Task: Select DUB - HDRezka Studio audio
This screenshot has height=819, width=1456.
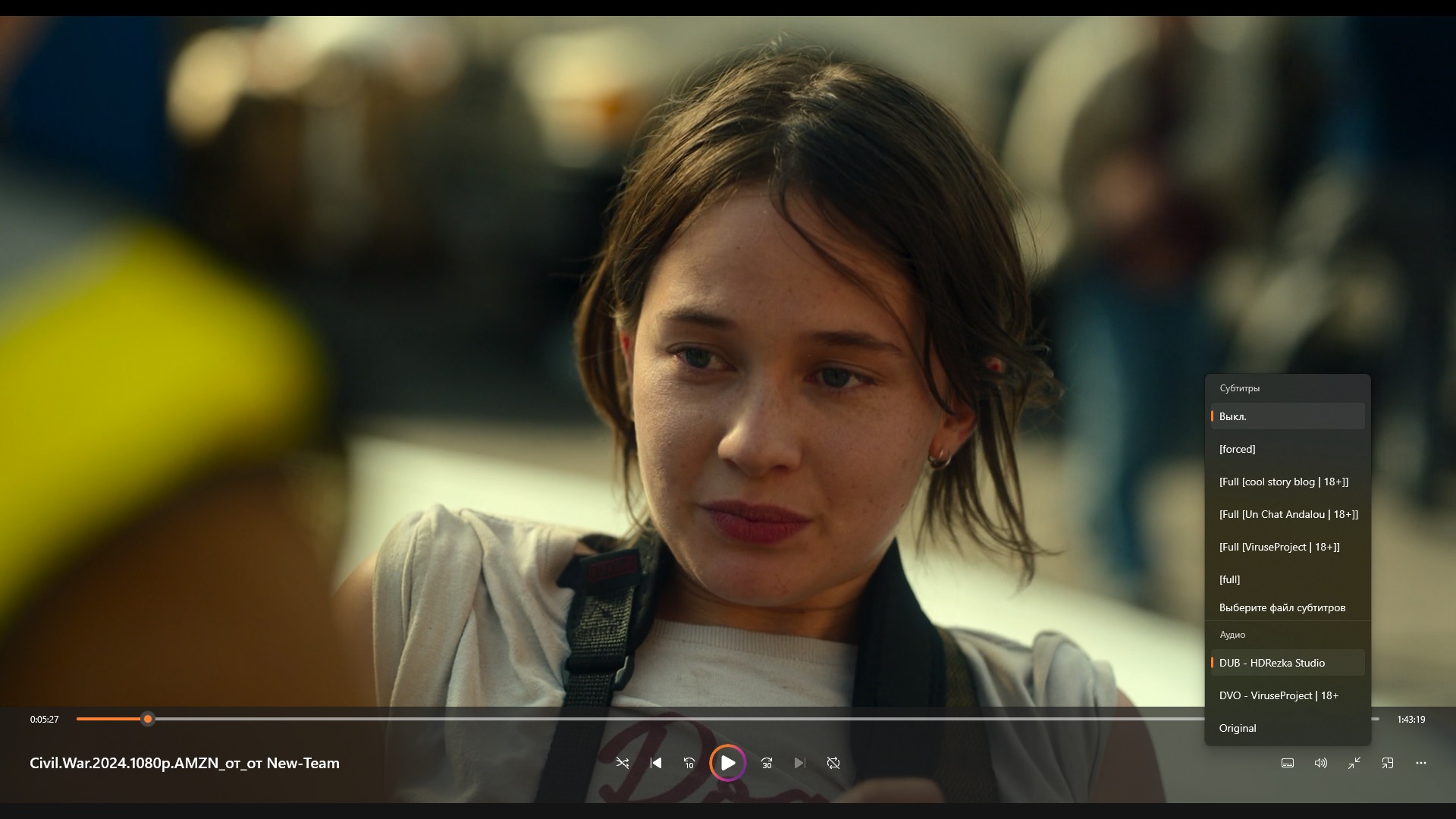Action: click(x=1288, y=663)
